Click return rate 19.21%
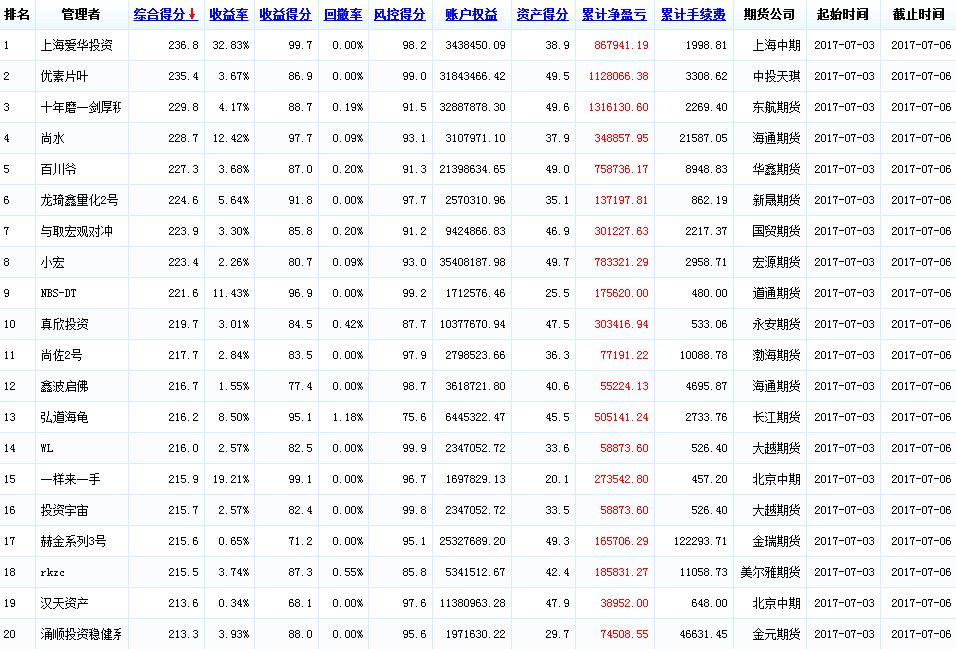This screenshot has height=649, width=956. click(230, 479)
